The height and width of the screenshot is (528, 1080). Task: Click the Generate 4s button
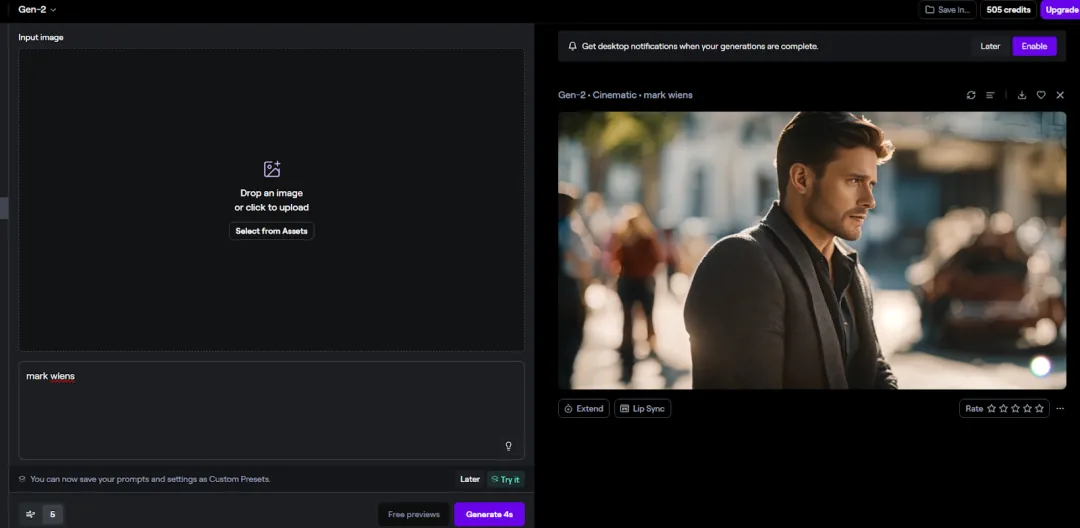coord(489,514)
